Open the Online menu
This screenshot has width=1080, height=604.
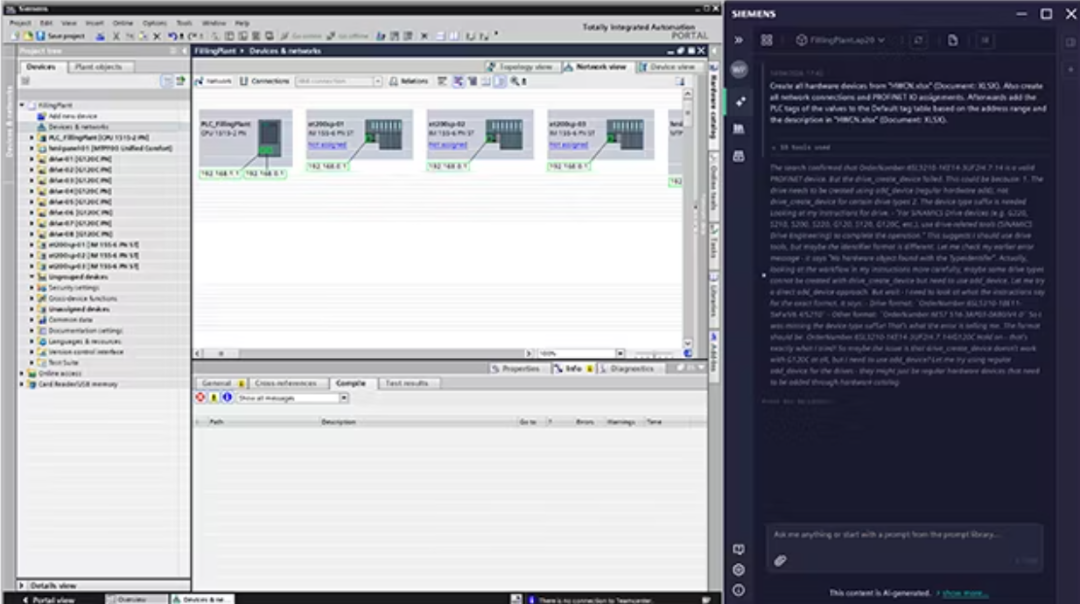pyautogui.click(x=123, y=23)
